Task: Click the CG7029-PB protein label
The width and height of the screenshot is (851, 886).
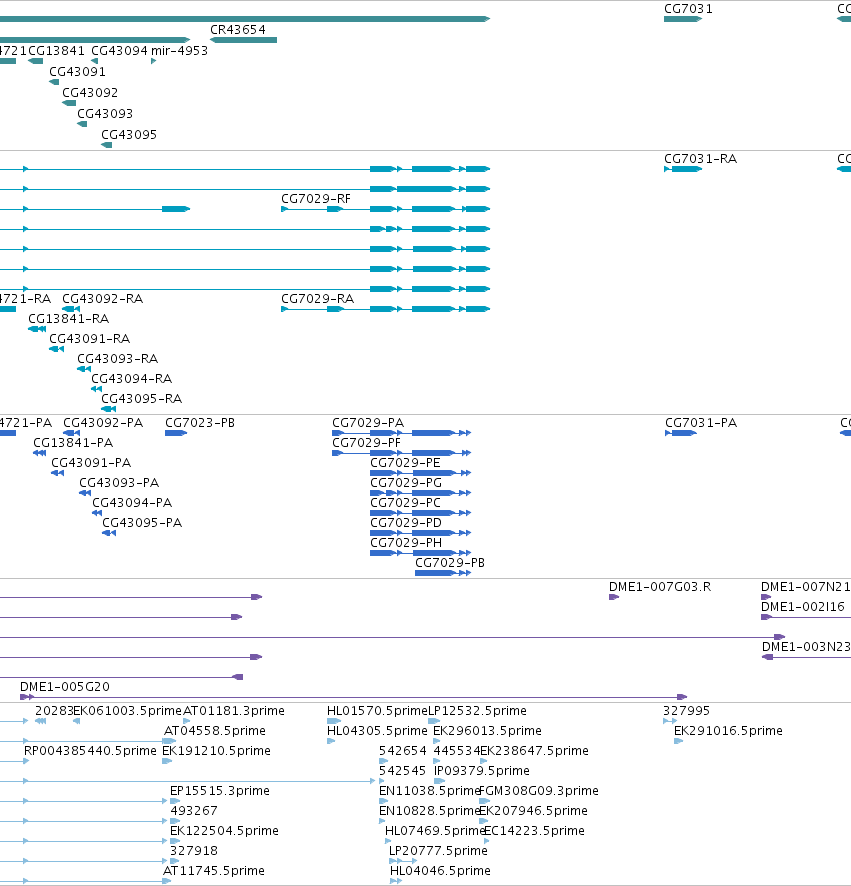Action: click(x=450, y=563)
